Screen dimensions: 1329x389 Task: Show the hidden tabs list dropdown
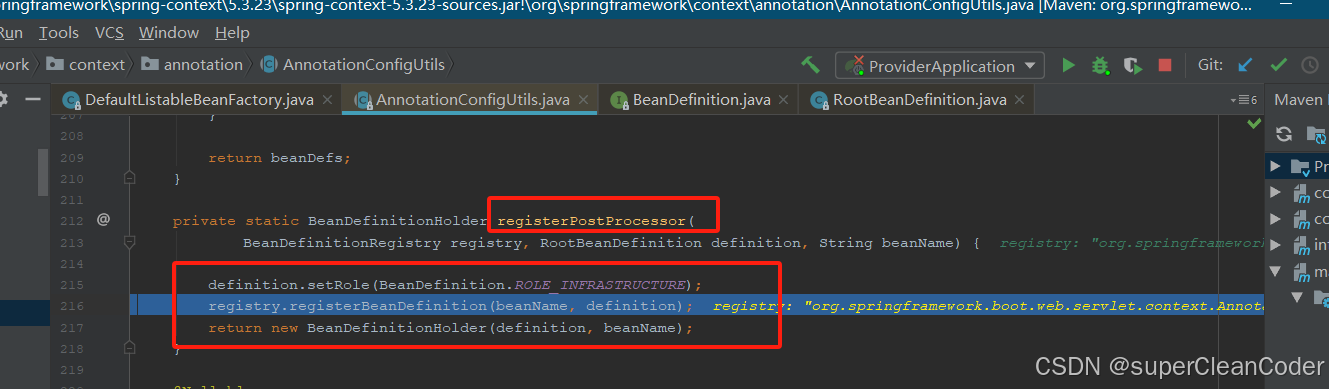pos(1243,100)
